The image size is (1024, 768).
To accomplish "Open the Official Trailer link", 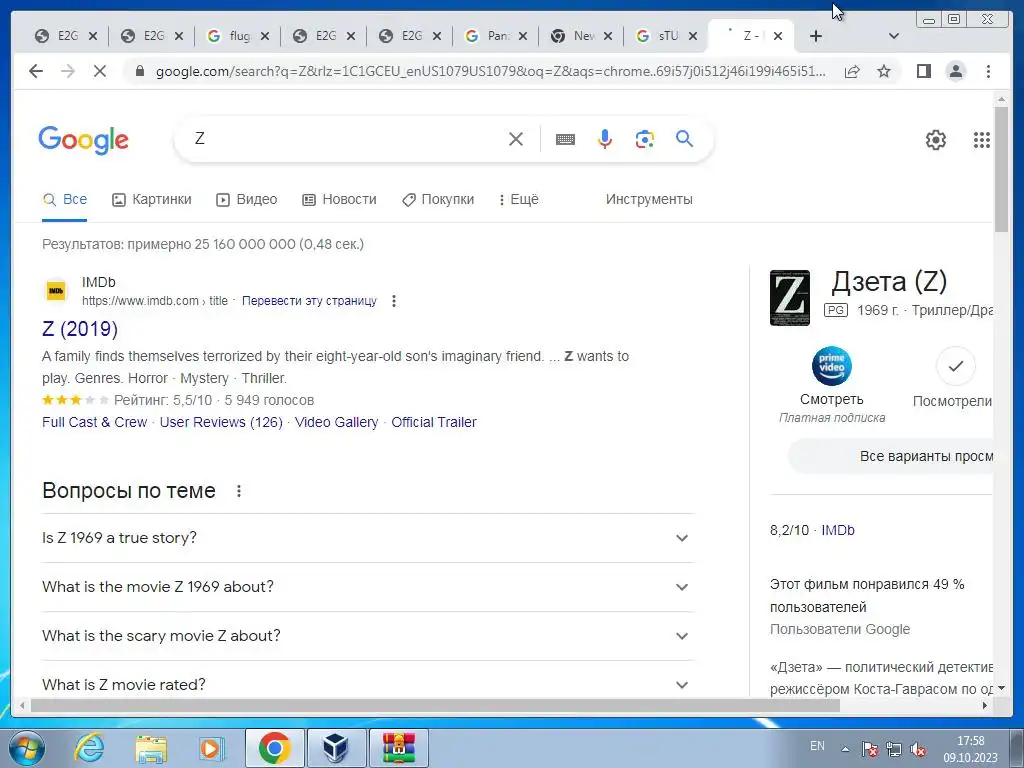I will 434,423.
